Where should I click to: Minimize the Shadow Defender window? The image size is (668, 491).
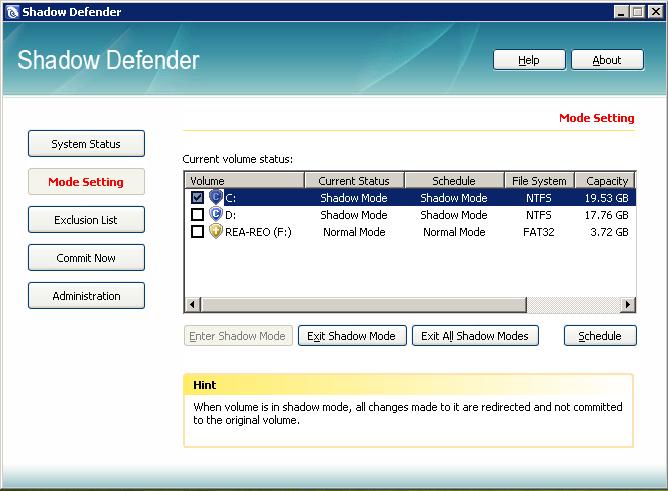621,11
